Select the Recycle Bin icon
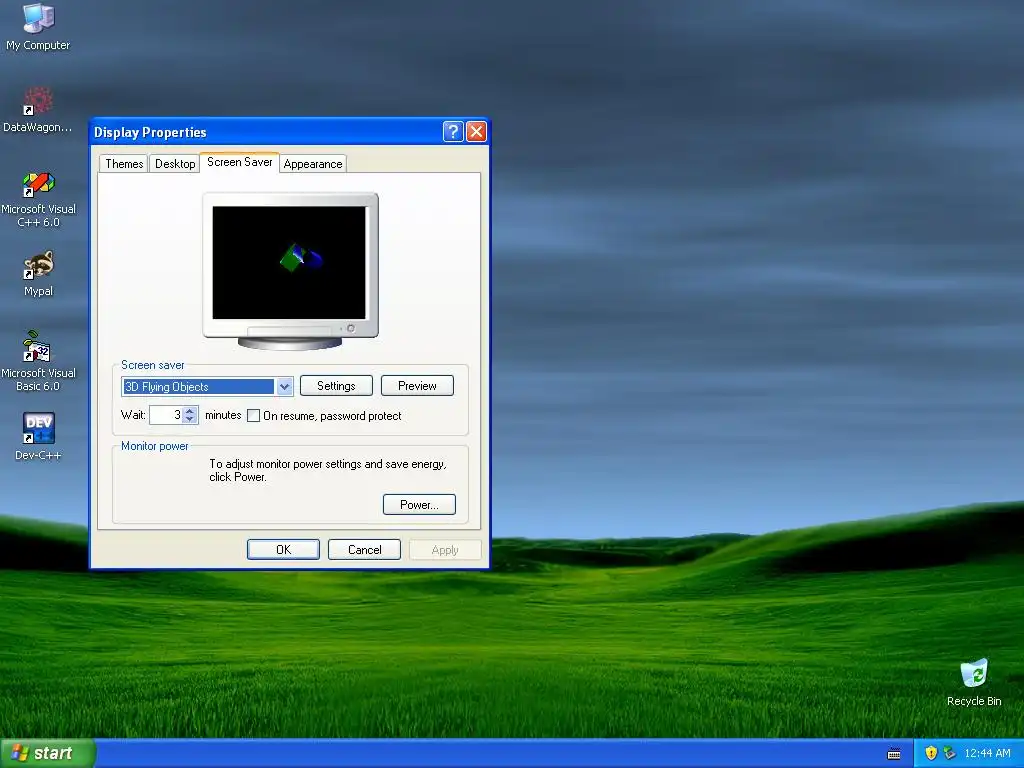Viewport: 1024px width, 768px height. click(974, 682)
